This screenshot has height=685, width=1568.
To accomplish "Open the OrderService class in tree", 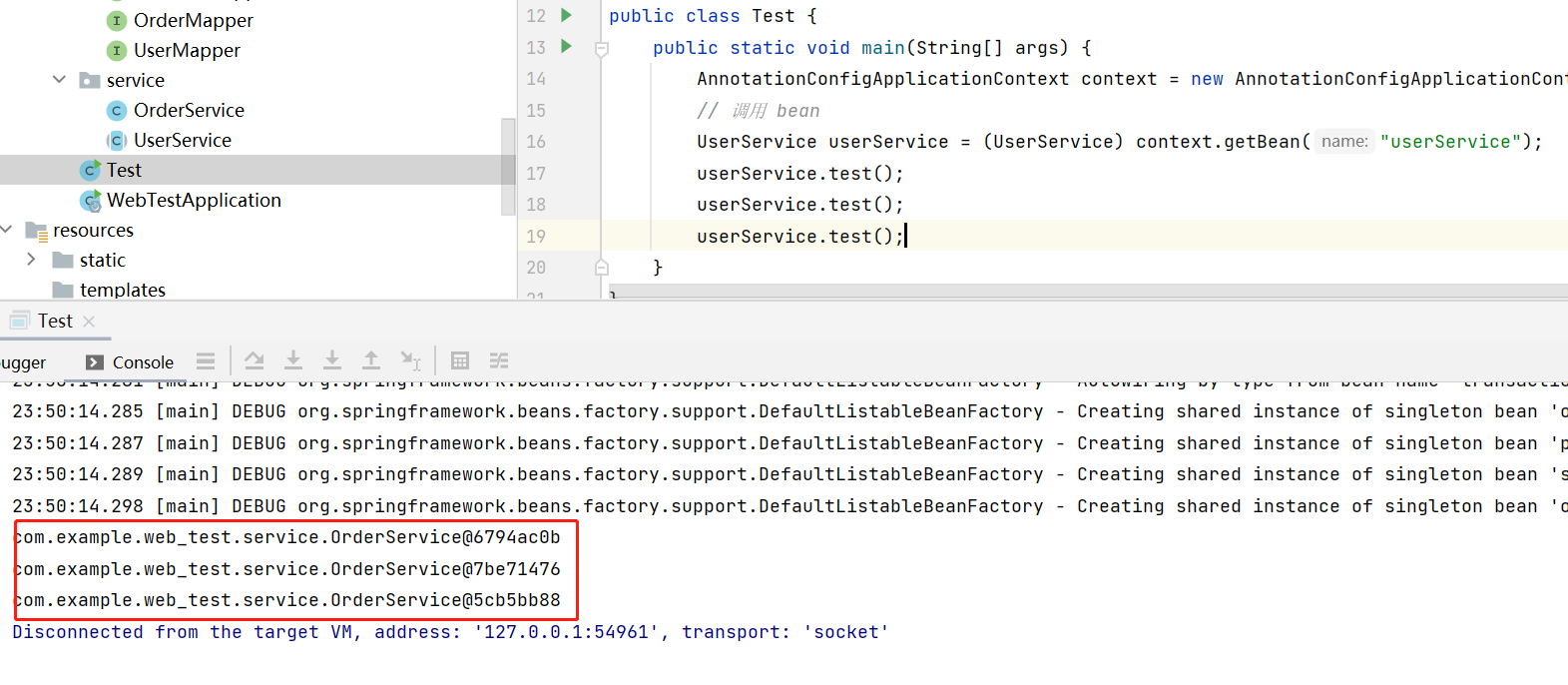I will [x=188, y=110].
